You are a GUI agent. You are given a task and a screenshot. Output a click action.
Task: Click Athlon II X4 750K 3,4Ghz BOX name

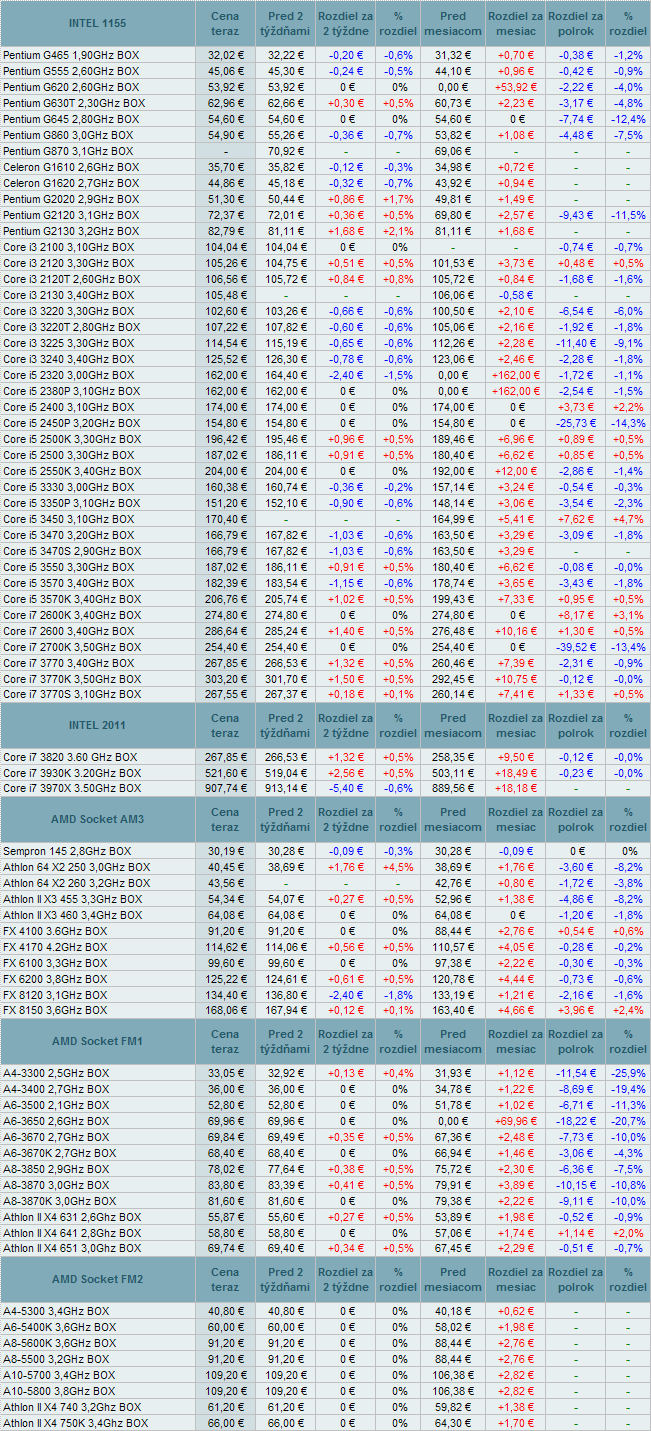click(76, 1424)
